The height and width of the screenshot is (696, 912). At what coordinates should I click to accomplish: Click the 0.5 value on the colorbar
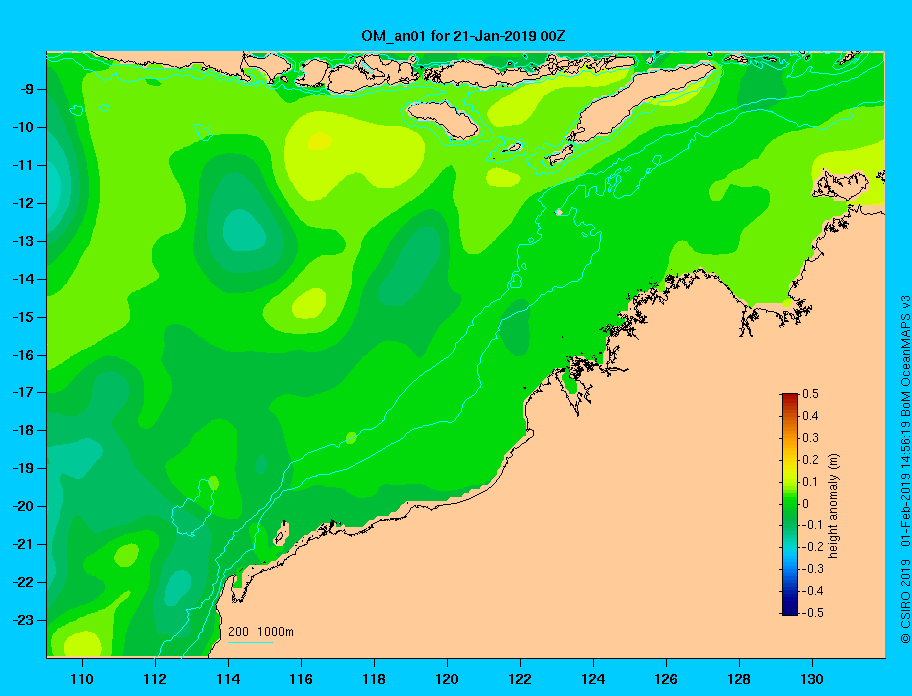[x=810, y=394]
